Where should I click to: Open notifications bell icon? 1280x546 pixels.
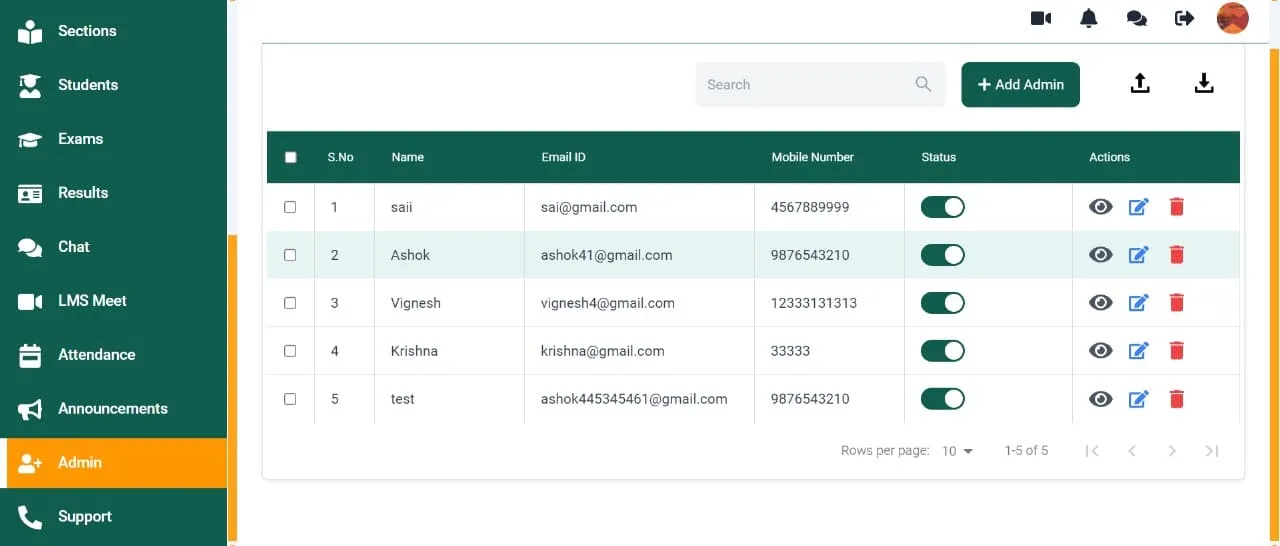1089,18
